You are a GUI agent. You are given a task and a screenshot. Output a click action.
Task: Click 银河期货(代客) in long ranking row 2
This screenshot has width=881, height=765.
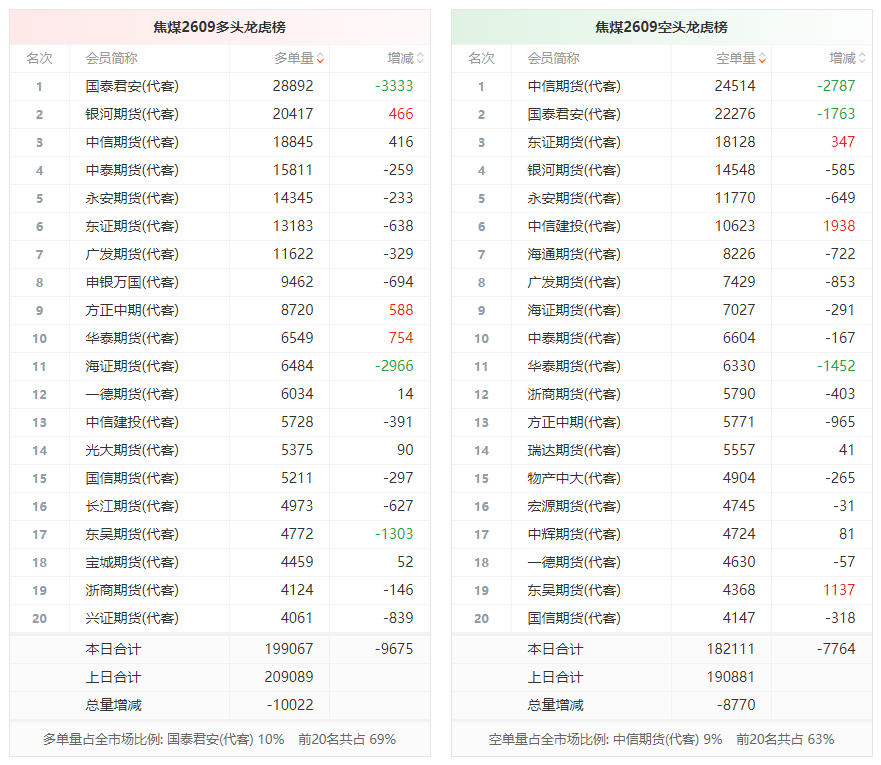[132, 115]
